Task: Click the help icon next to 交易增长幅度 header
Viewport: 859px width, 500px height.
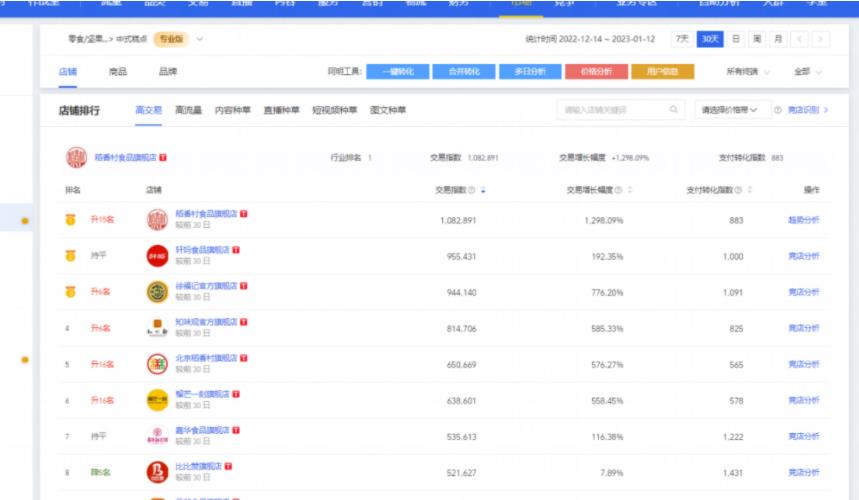Action: pyautogui.click(x=617, y=190)
